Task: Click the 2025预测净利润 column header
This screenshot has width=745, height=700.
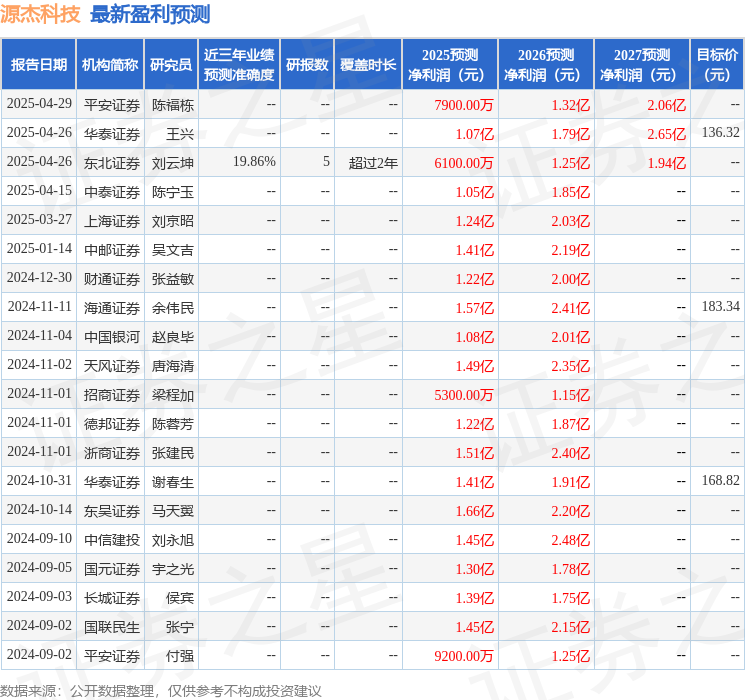Action: (x=450, y=65)
